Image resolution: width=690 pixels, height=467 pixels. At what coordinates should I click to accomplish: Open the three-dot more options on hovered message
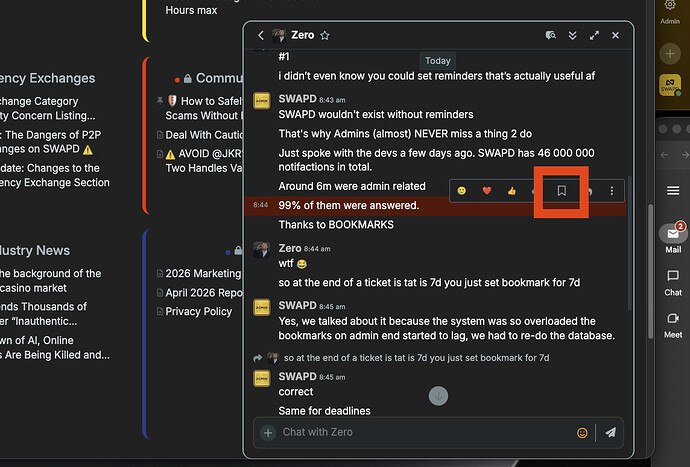coord(612,191)
